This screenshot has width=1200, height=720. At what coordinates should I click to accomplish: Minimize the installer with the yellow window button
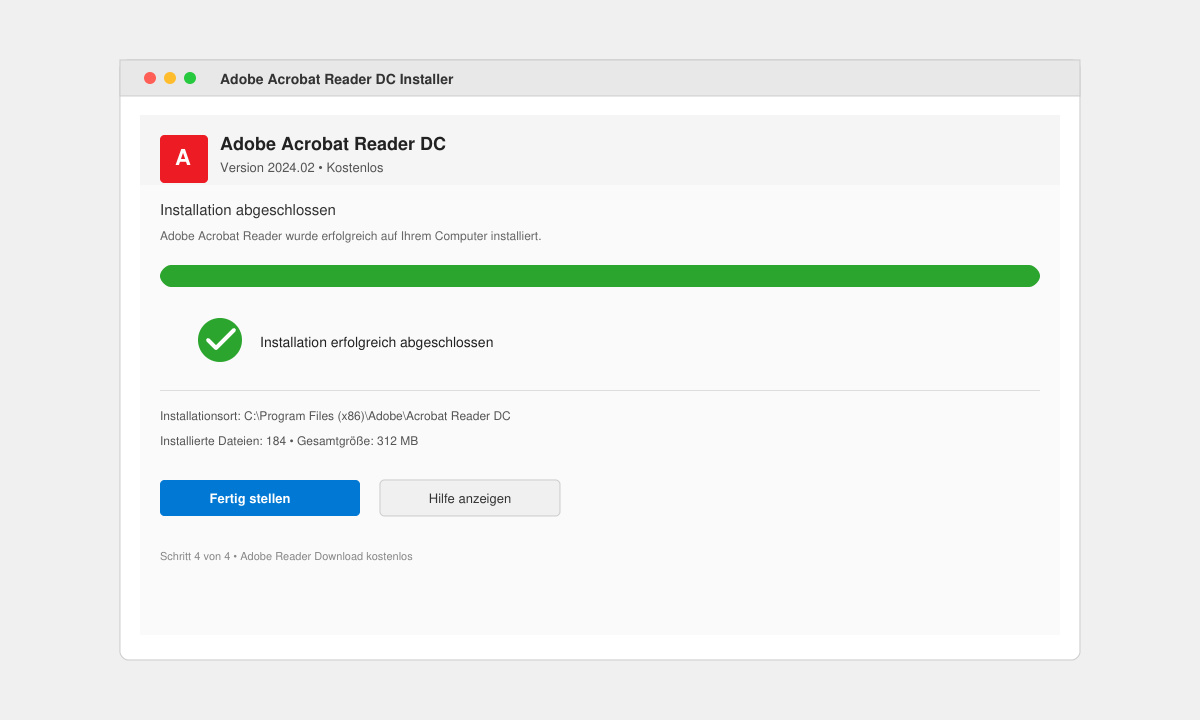(170, 78)
